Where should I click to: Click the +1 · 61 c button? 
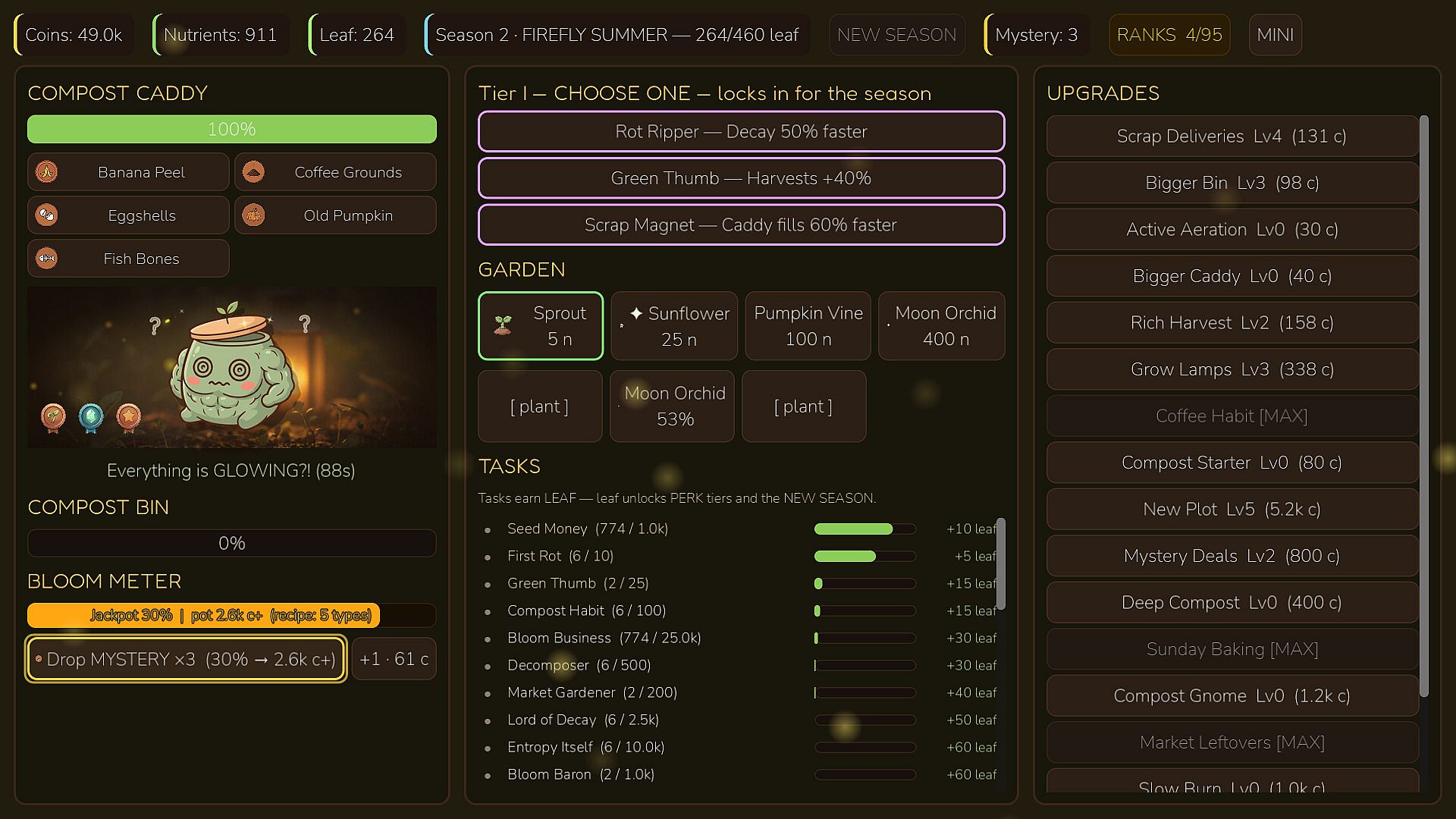coord(394,659)
